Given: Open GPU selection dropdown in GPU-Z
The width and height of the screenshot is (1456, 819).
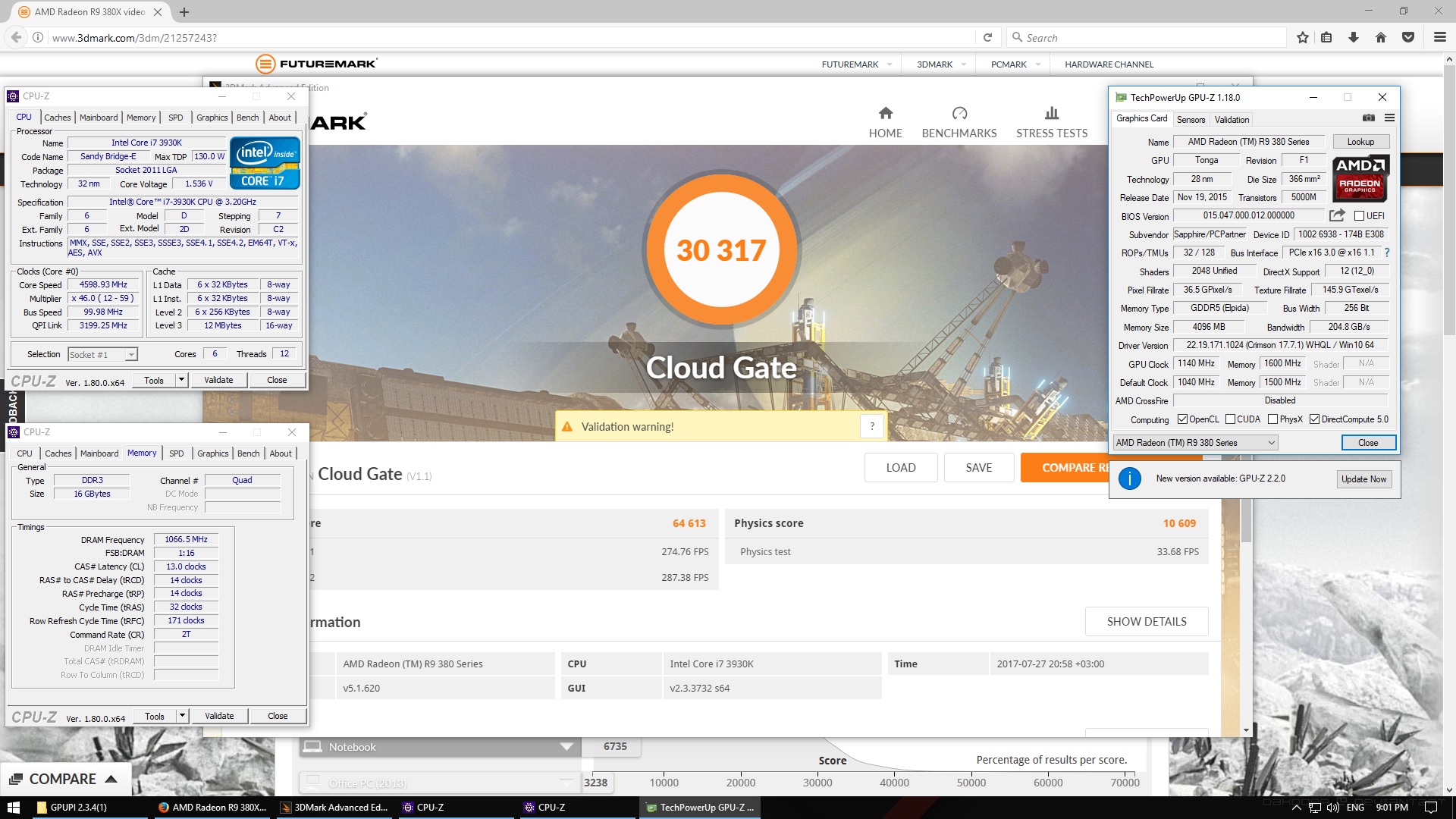Looking at the screenshot, I should tap(1195, 443).
